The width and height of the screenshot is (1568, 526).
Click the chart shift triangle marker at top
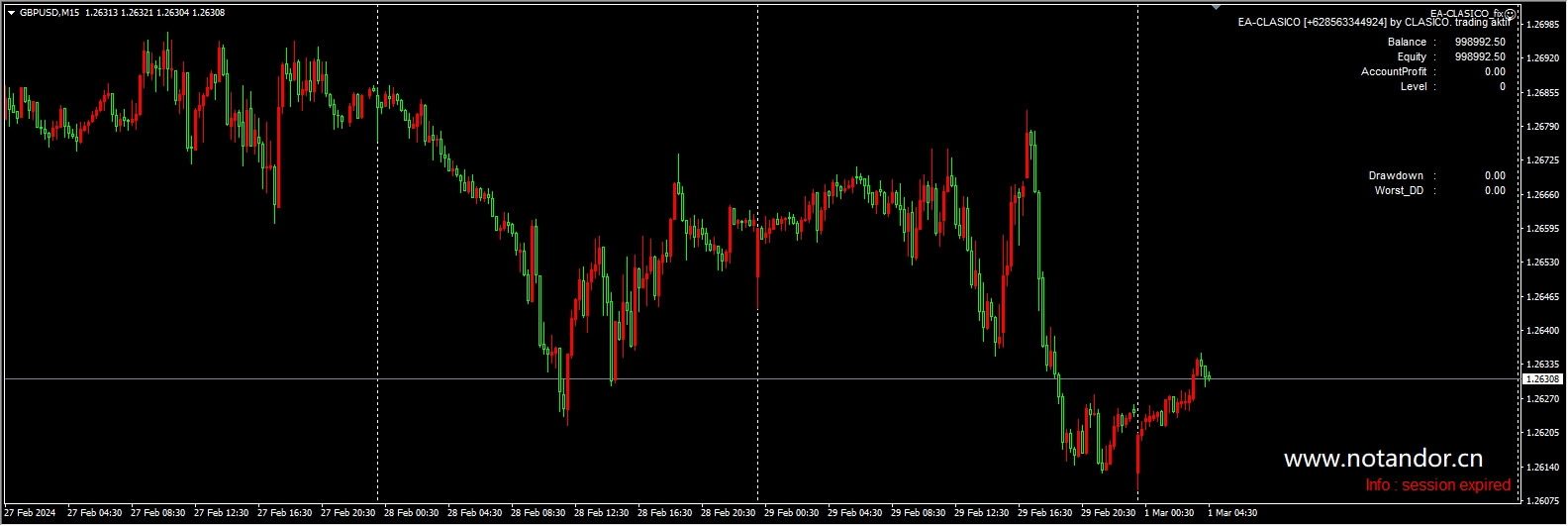1216,8
